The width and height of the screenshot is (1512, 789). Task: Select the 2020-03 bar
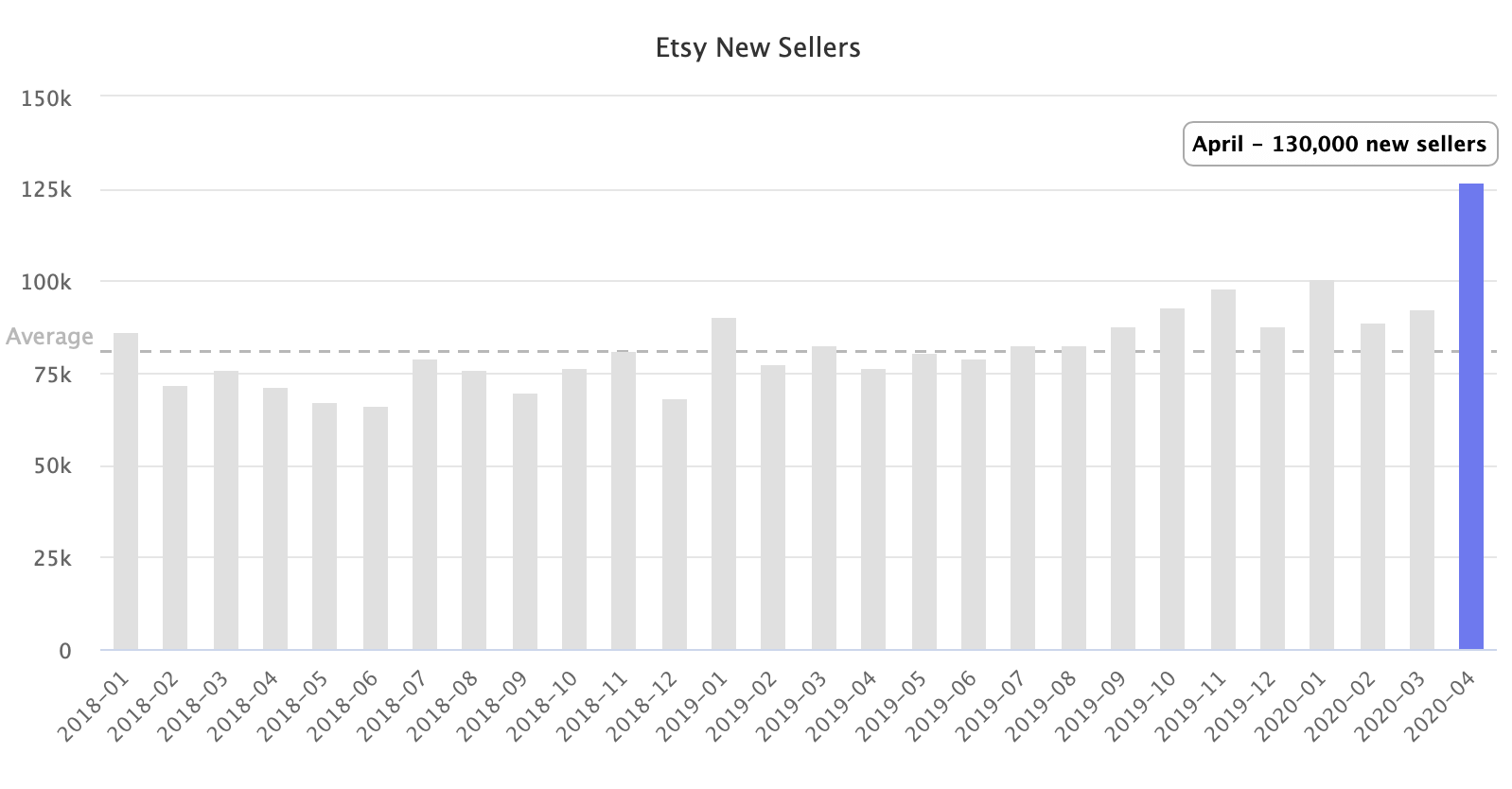point(1422,480)
